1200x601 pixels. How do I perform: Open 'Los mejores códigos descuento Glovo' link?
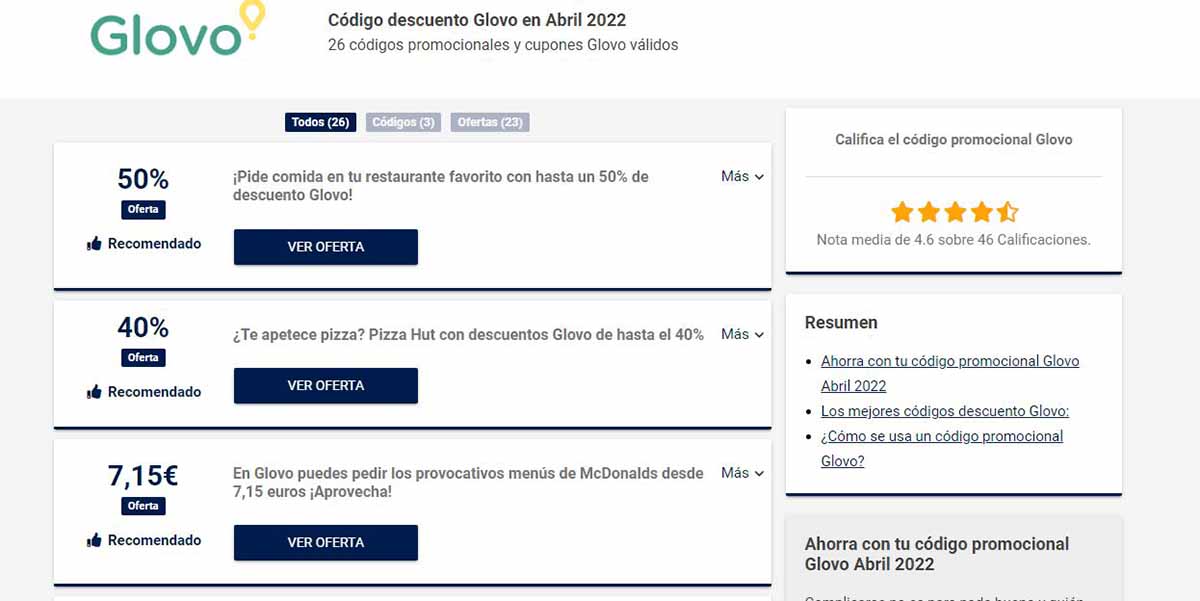(x=945, y=411)
